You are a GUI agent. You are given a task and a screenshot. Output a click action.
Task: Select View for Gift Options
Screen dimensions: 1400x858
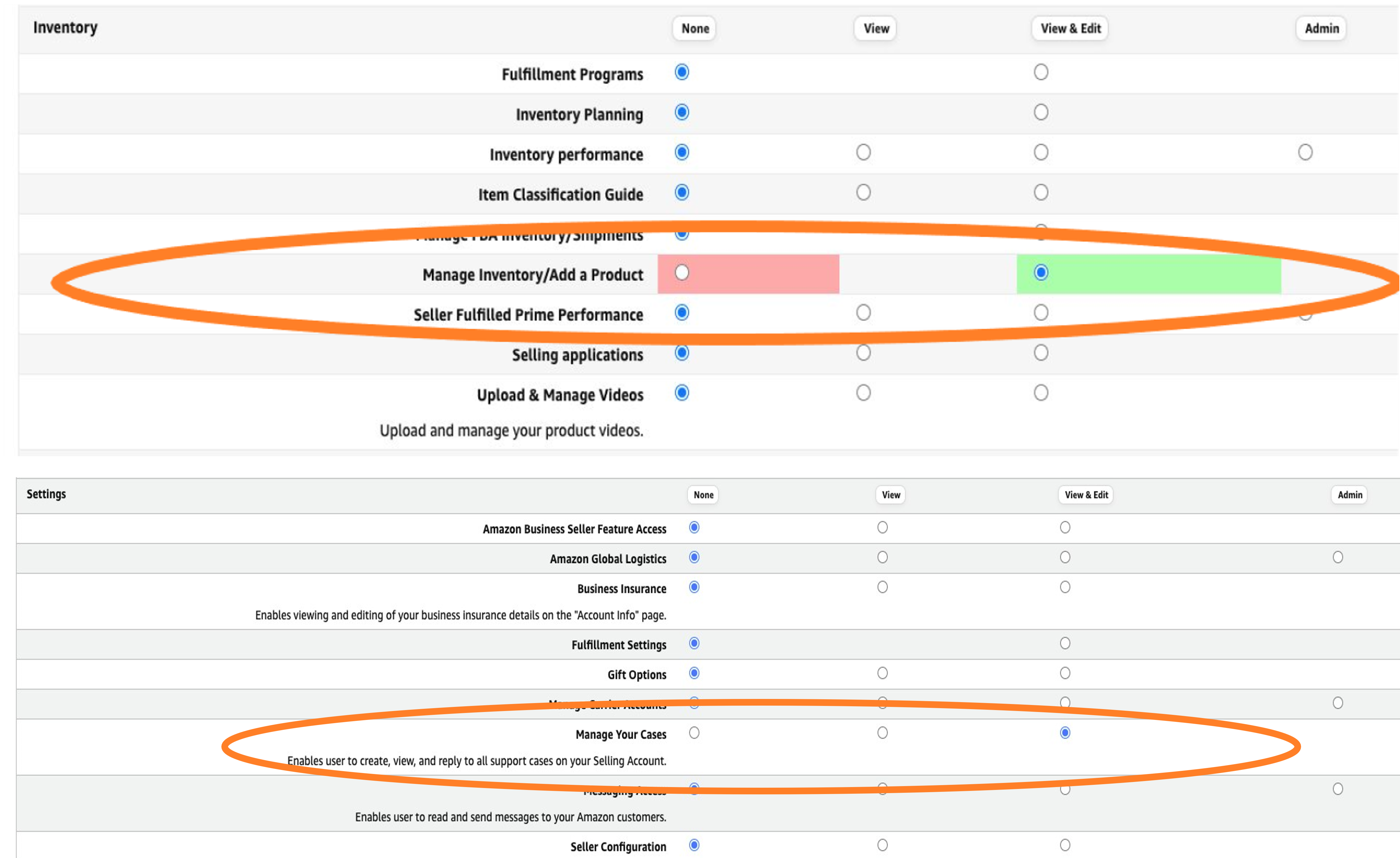(x=882, y=673)
